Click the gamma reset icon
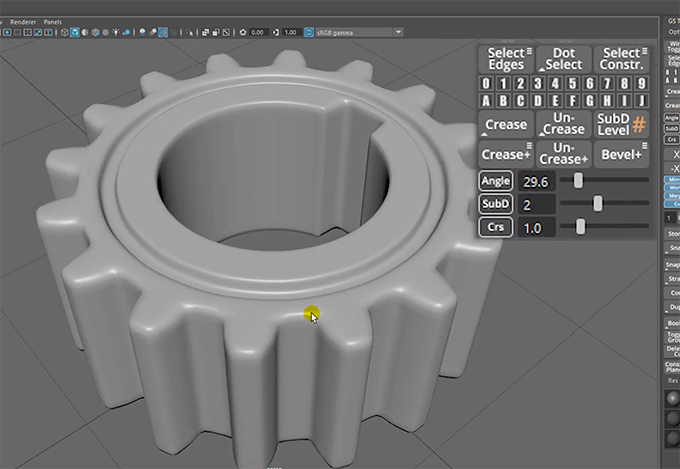The height and width of the screenshot is (469, 680). pos(276,33)
